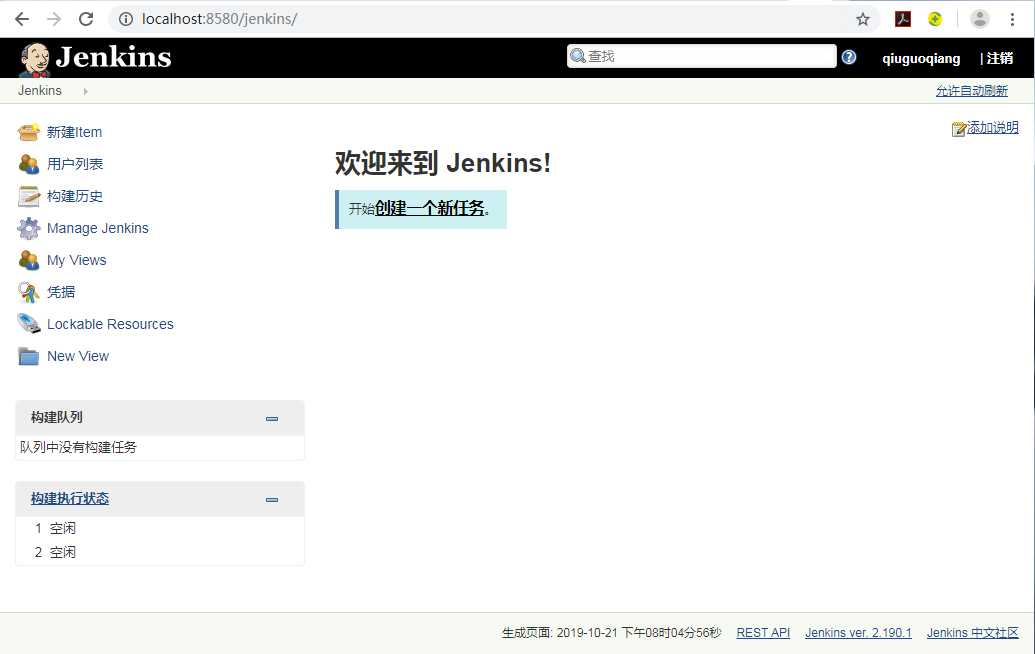Viewport: 1035px width, 654px height.
Task: Click the 用户列表 people icon
Action: pos(28,164)
